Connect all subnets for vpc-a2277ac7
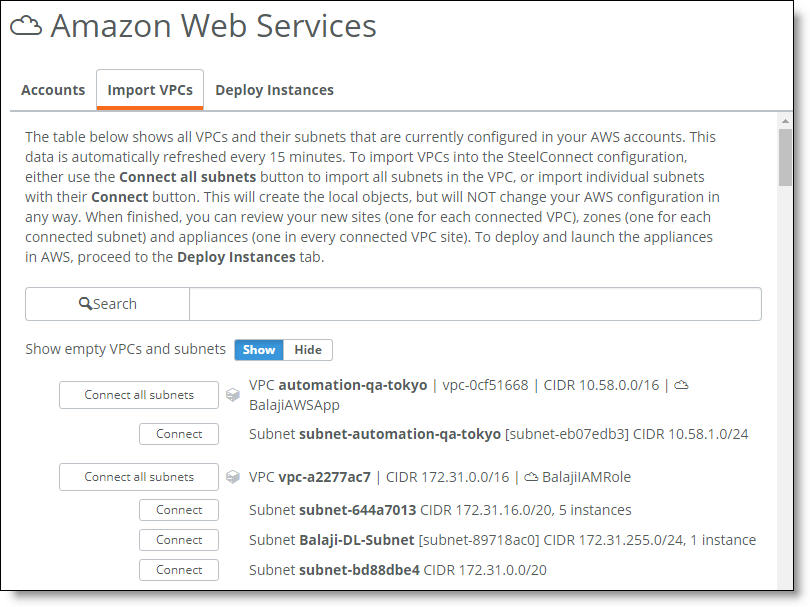 [139, 477]
